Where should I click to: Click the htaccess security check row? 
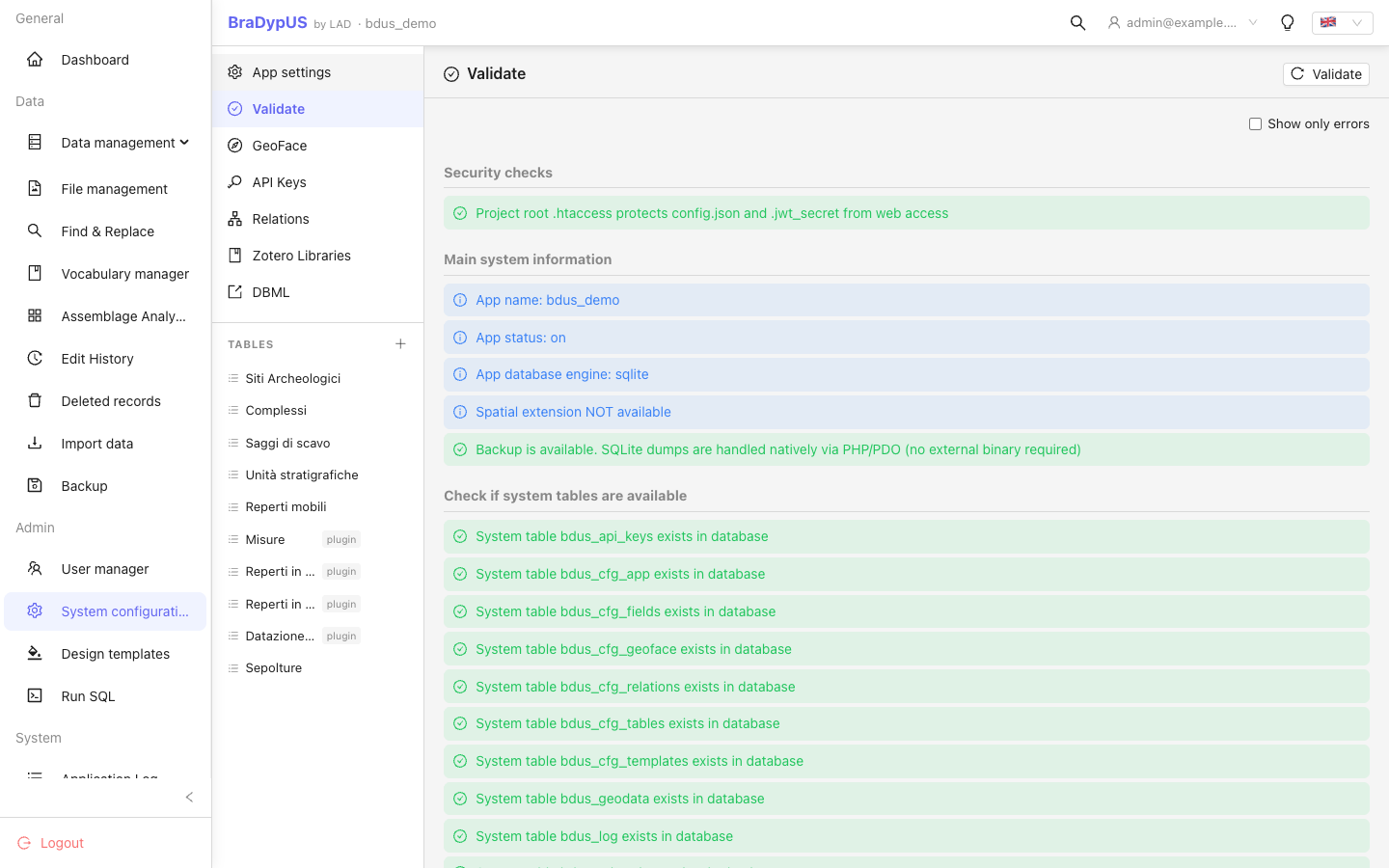click(x=907, y=213)
